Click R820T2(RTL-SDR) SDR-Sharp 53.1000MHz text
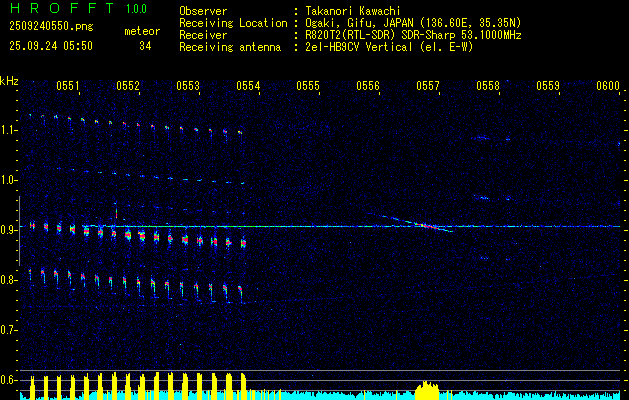 [413, 35]
